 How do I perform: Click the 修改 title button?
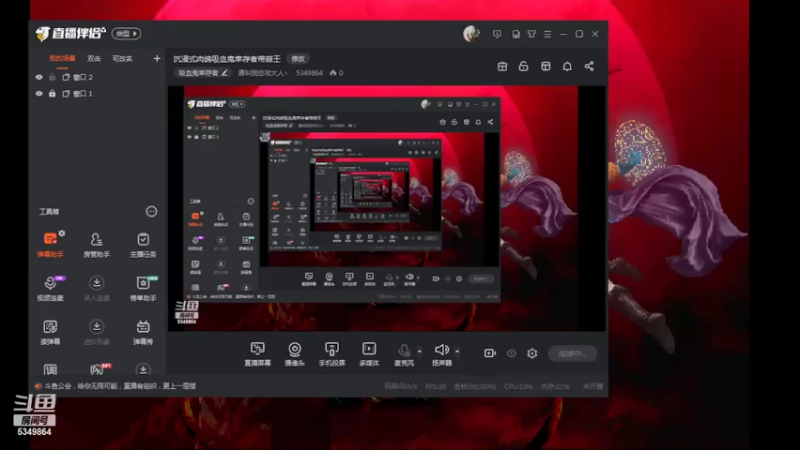(x=298, y=59)
